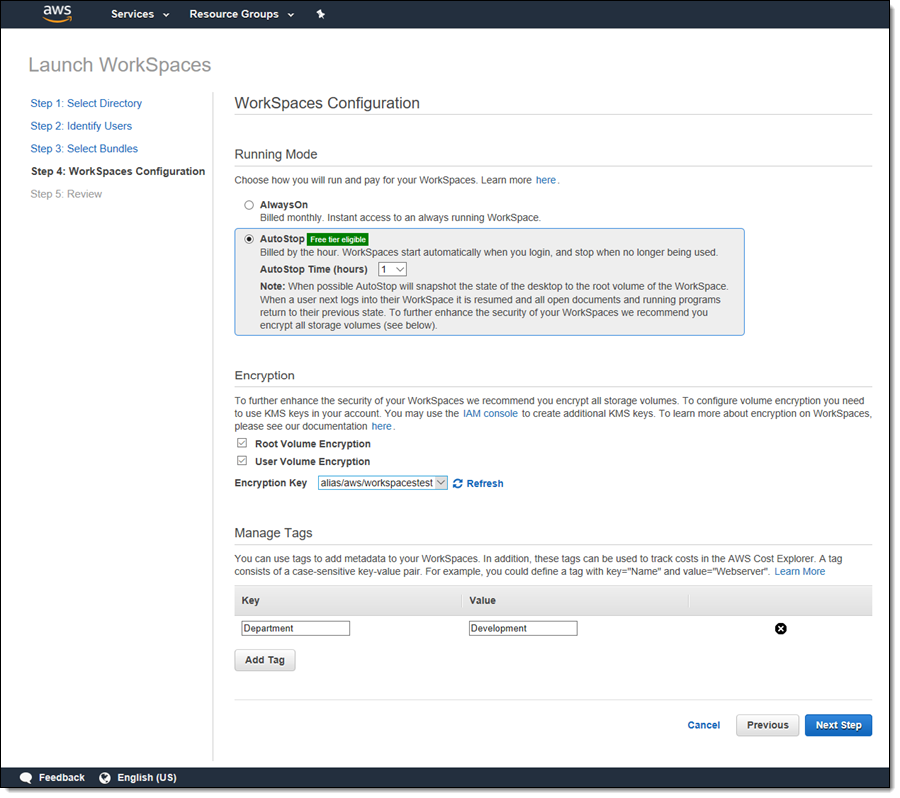Click 'here' link in Running Mode description

pyautogui.click(x=546, y=180)
